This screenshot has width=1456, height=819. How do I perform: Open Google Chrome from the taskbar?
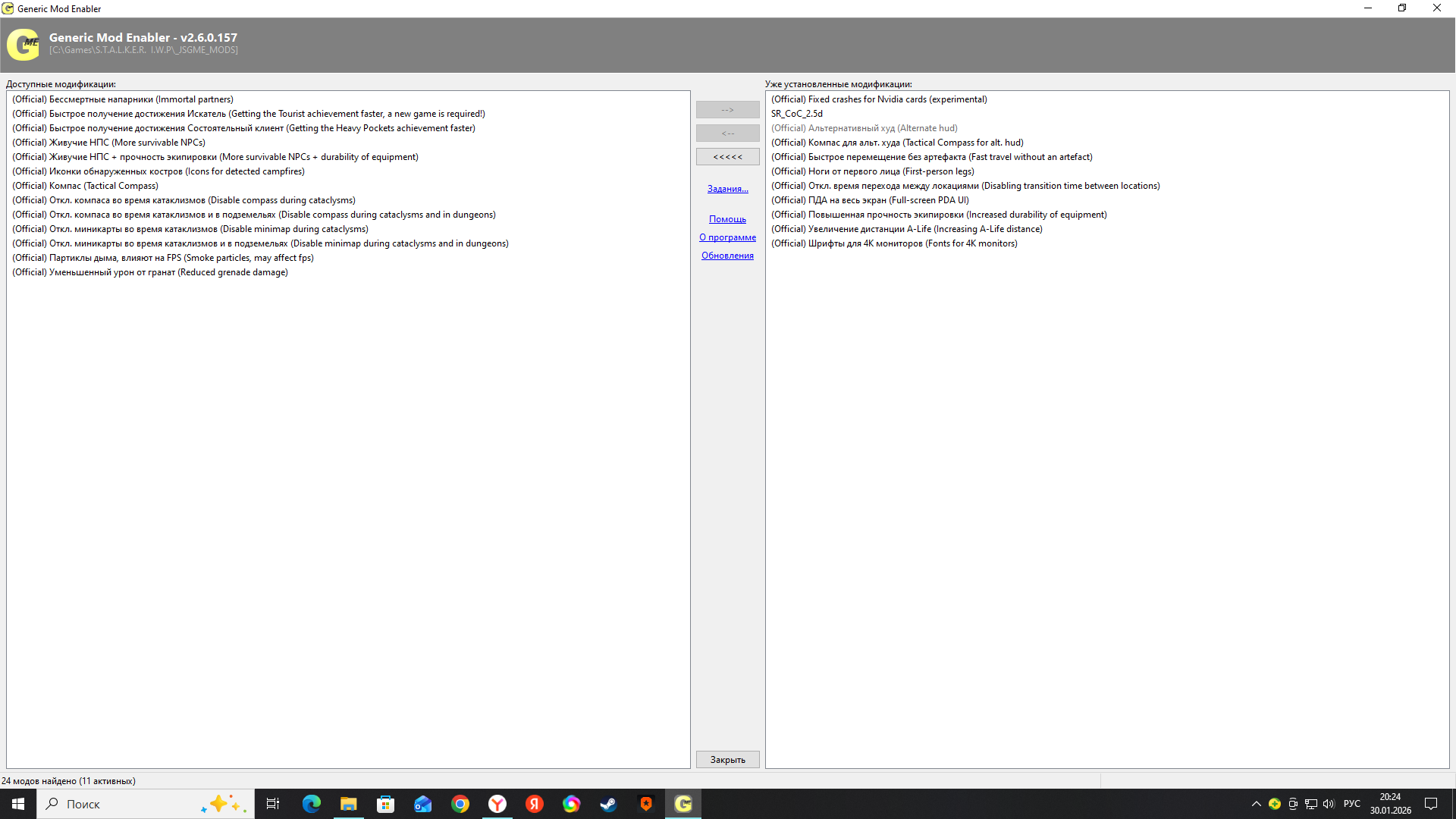[460, 804]
